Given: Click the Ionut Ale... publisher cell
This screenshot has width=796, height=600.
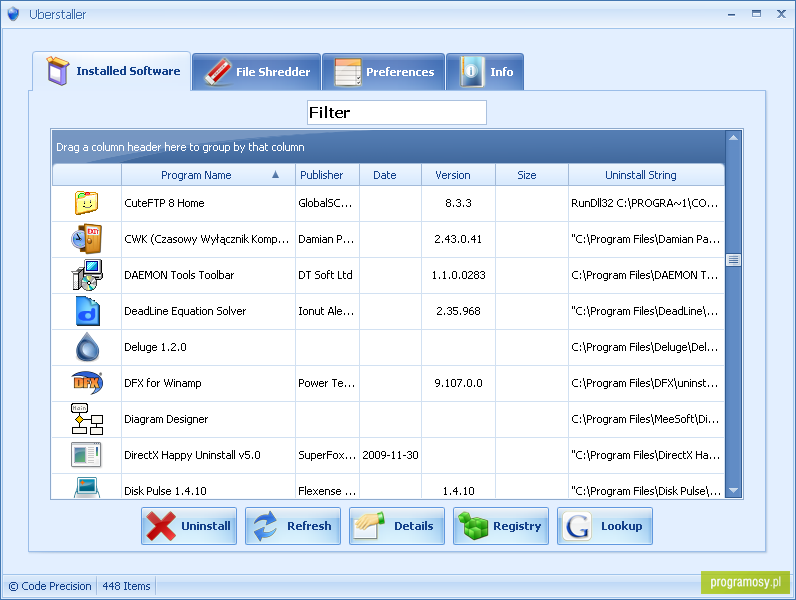Looking at the screenshot, I should (327, 311).
